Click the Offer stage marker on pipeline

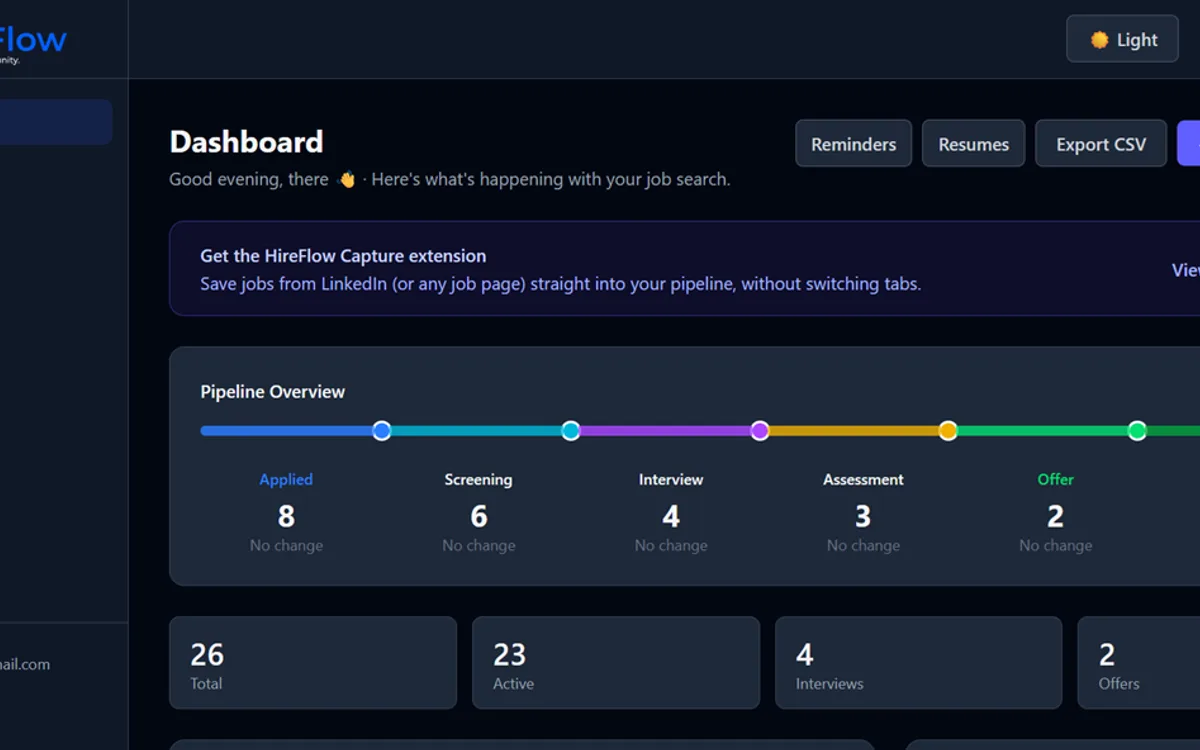1137,431
